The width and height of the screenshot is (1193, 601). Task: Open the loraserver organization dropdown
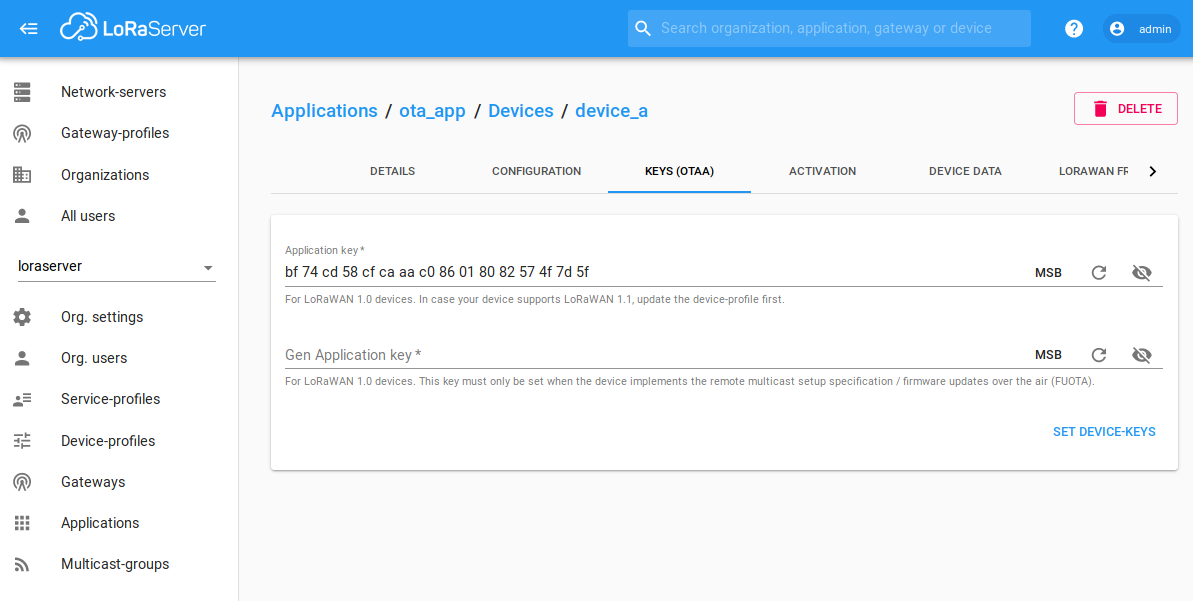coord(208,268)
